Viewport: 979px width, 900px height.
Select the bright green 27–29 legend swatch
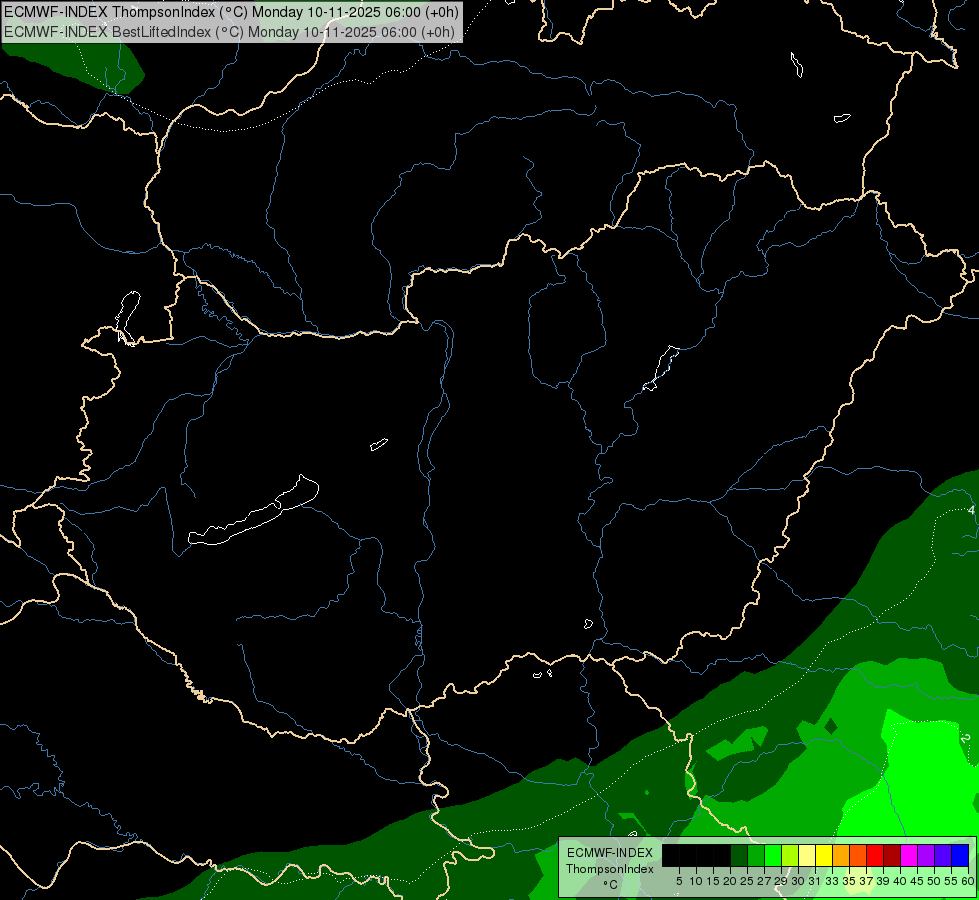click(773, 855)
